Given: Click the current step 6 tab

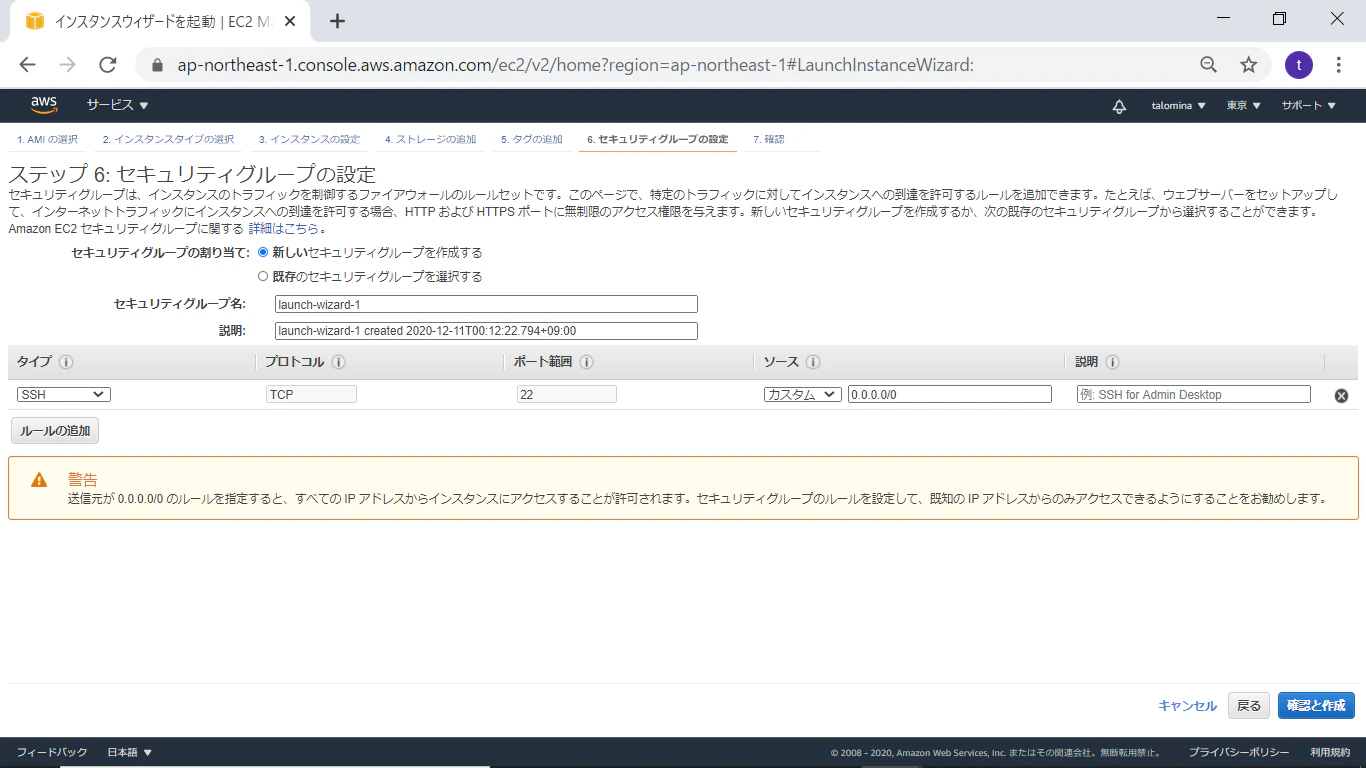Looking at the screenshot, I should (x=658, y=139).
